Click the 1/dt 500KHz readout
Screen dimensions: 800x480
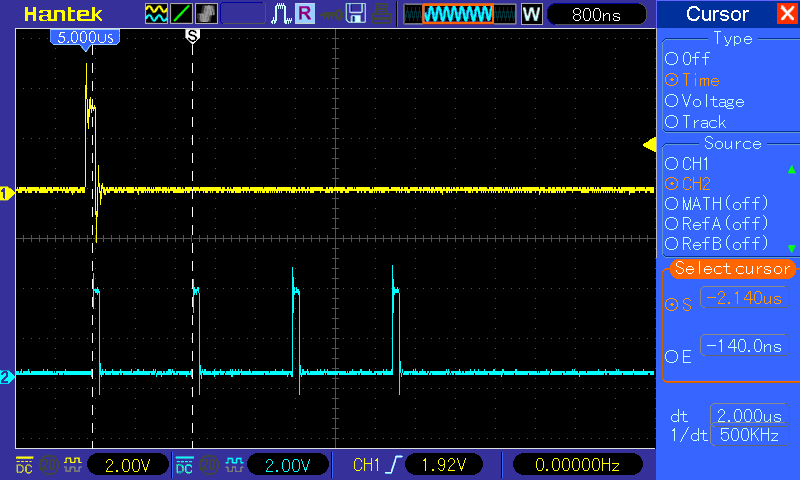point(749,435)
